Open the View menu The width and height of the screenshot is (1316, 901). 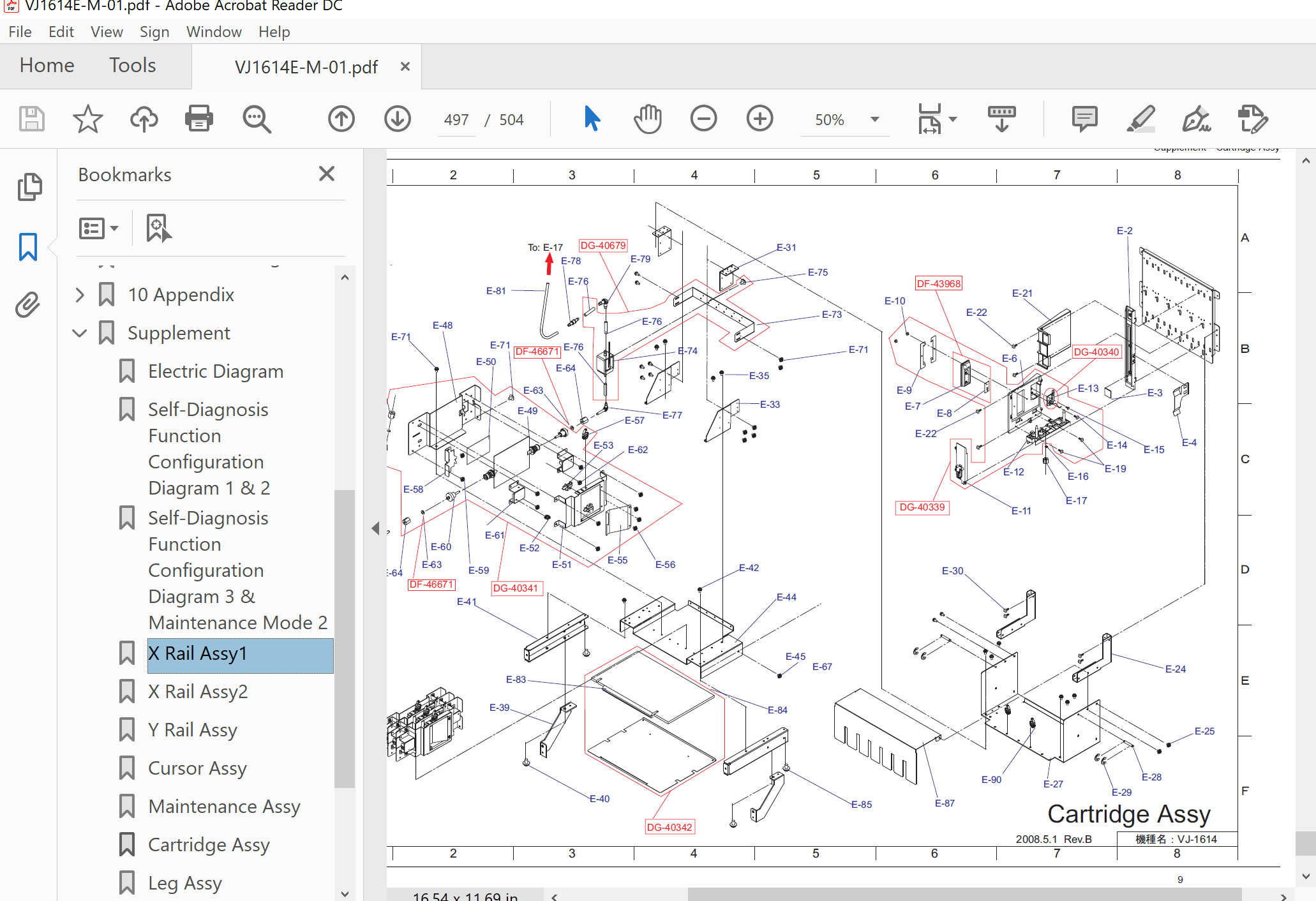[107, 32]
